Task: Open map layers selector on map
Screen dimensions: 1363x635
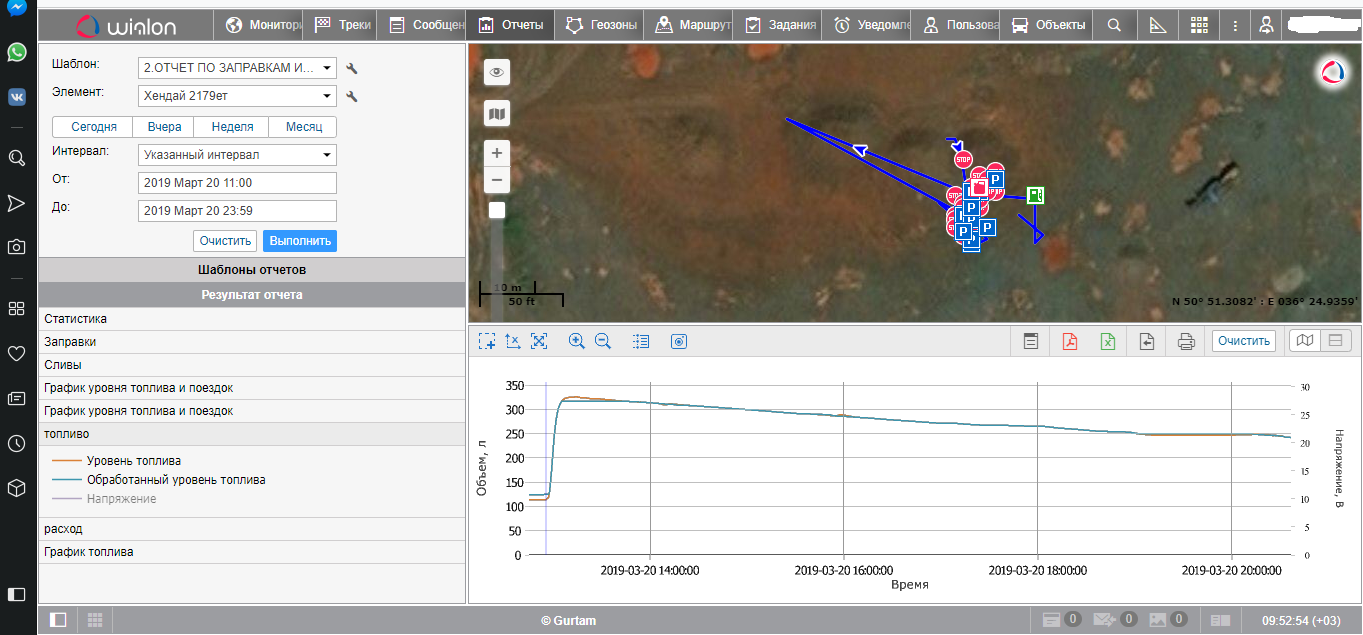Action: tap(497, 114)
